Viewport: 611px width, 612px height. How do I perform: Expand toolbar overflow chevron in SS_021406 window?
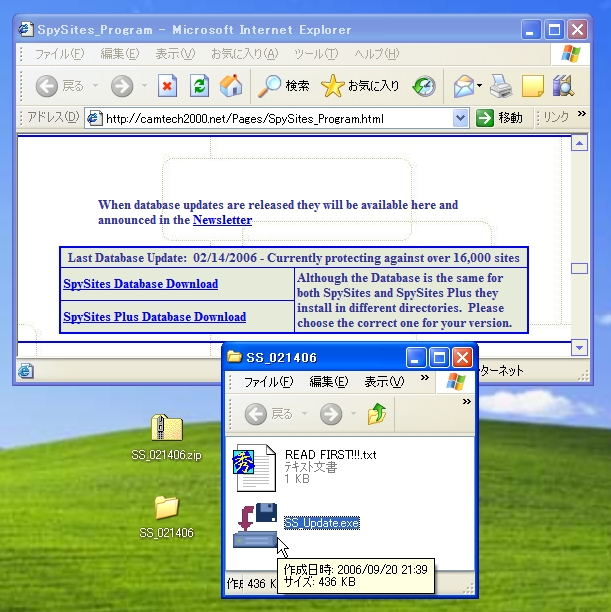(467, 401)
